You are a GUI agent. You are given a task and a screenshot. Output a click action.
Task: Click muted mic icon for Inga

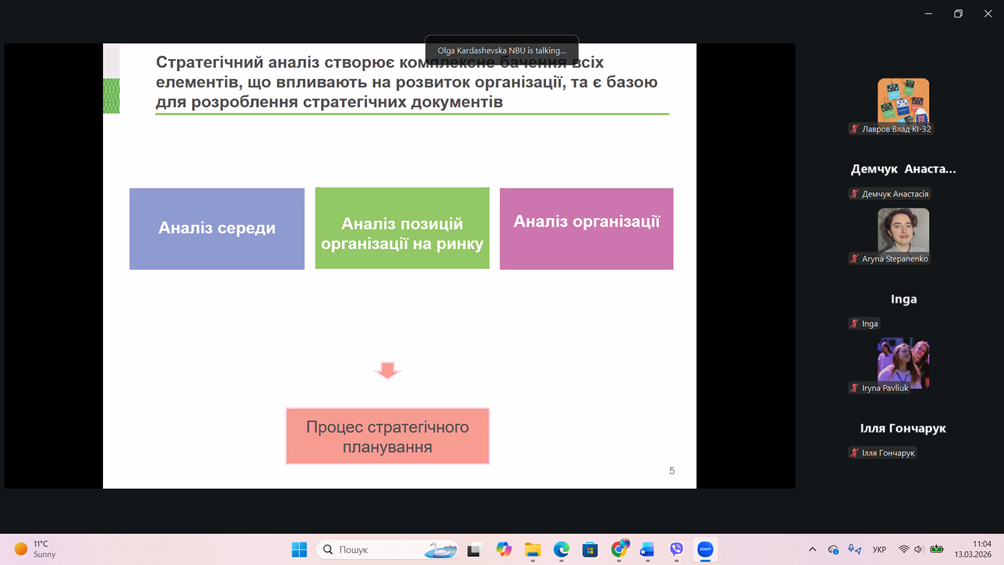click(x=854, y=324)
